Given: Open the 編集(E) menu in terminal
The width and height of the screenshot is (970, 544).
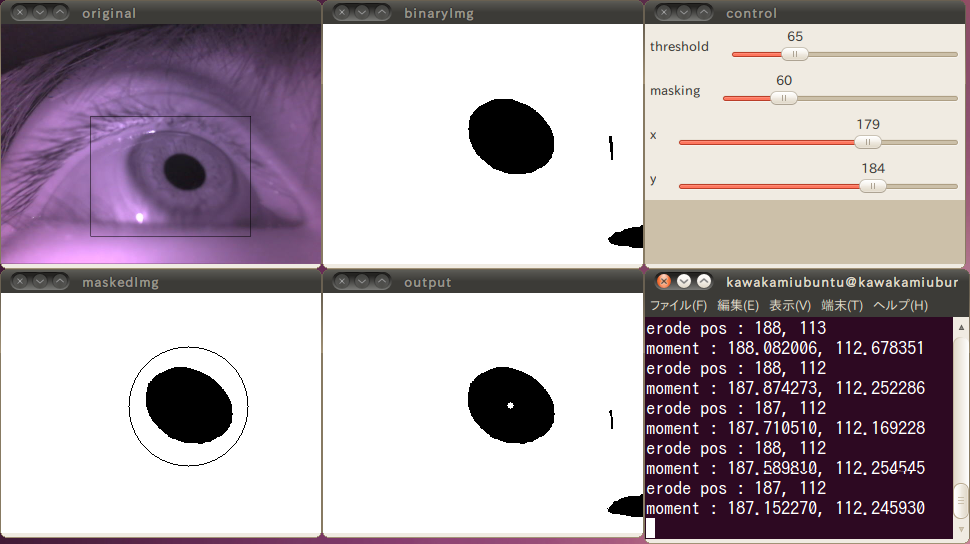Looking at the screenshot, I should point(738,305).
